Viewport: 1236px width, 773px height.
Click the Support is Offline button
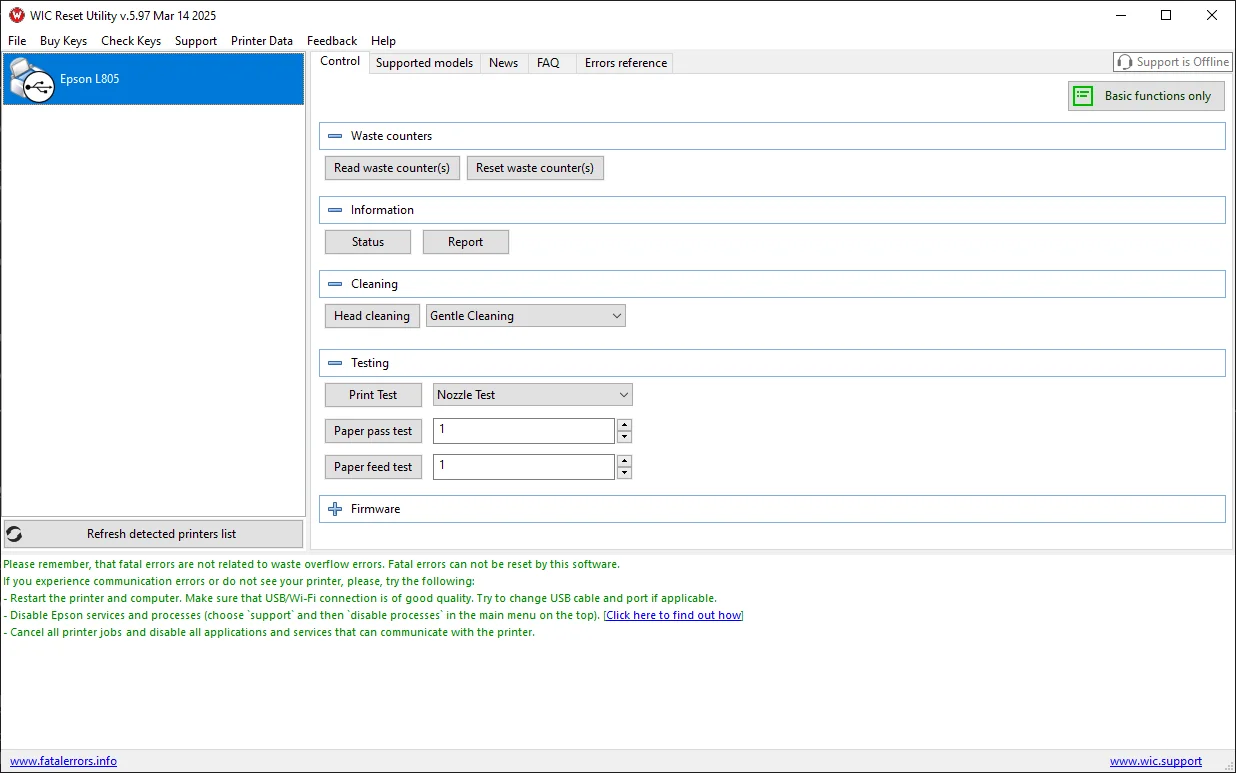[1172, 62]
